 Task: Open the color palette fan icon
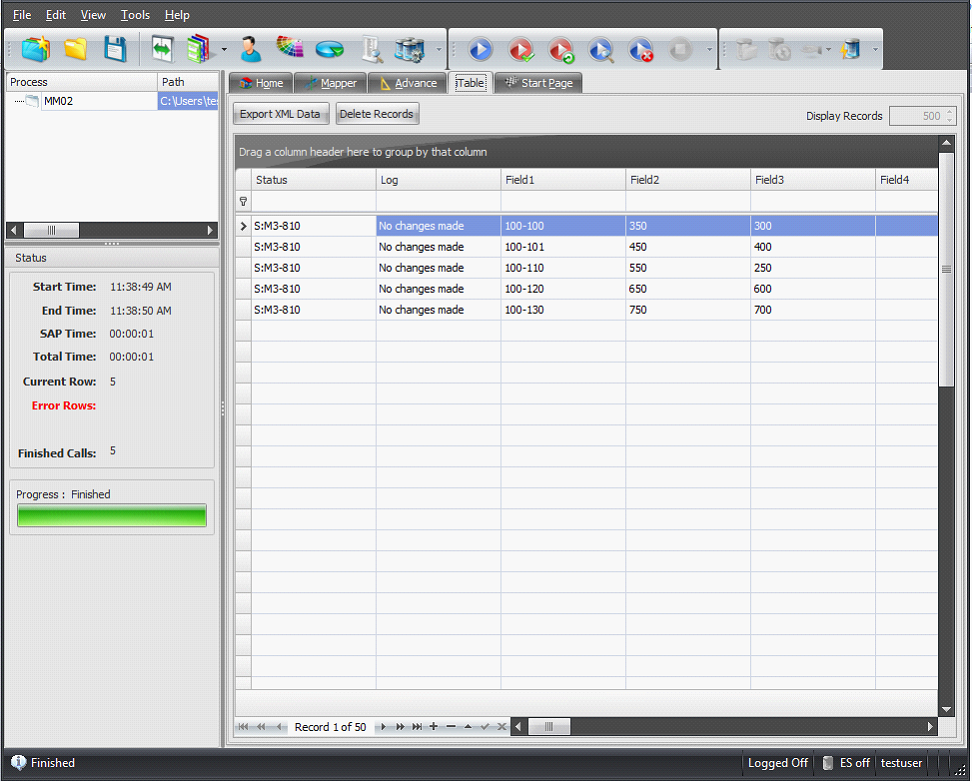(290, 48)
